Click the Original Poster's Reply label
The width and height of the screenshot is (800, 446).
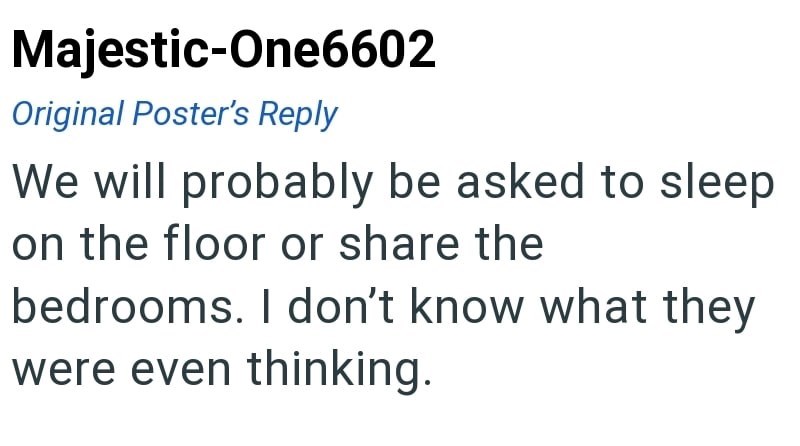[x=174, y=114]
